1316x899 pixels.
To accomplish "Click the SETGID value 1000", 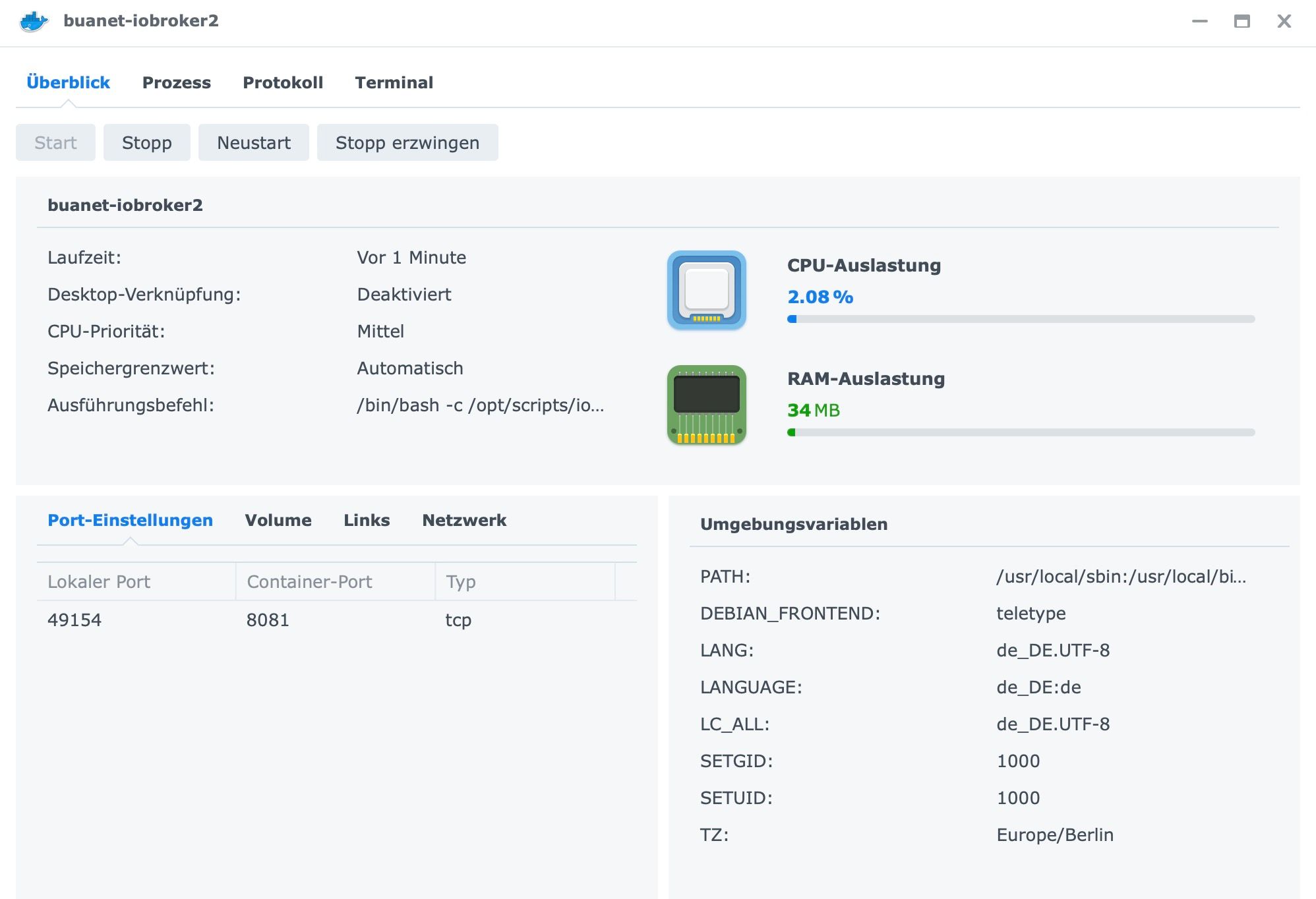I will (1018, 761).
